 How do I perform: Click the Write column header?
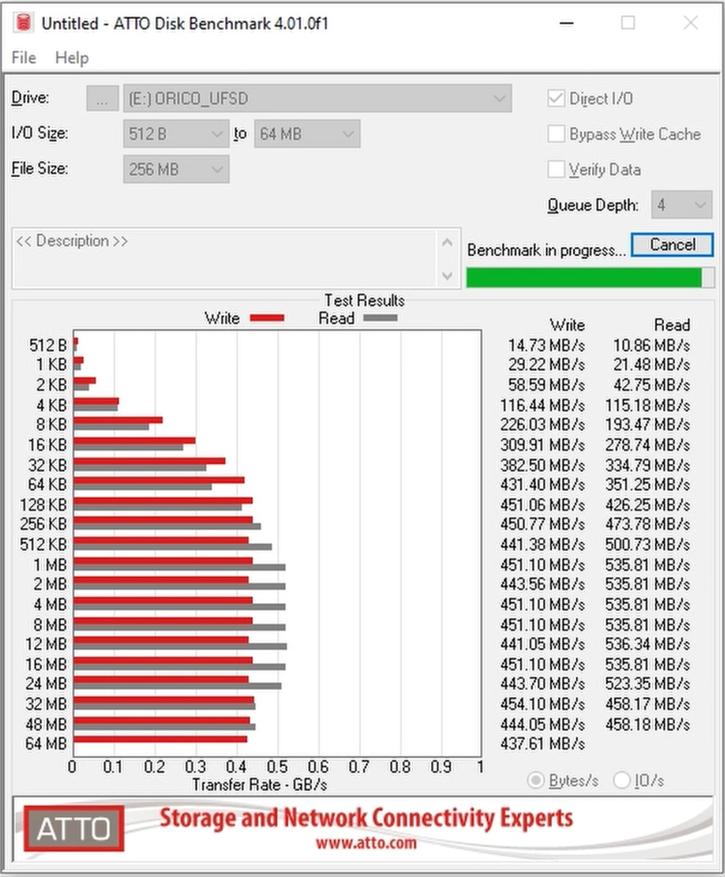(x=567, y=325)
